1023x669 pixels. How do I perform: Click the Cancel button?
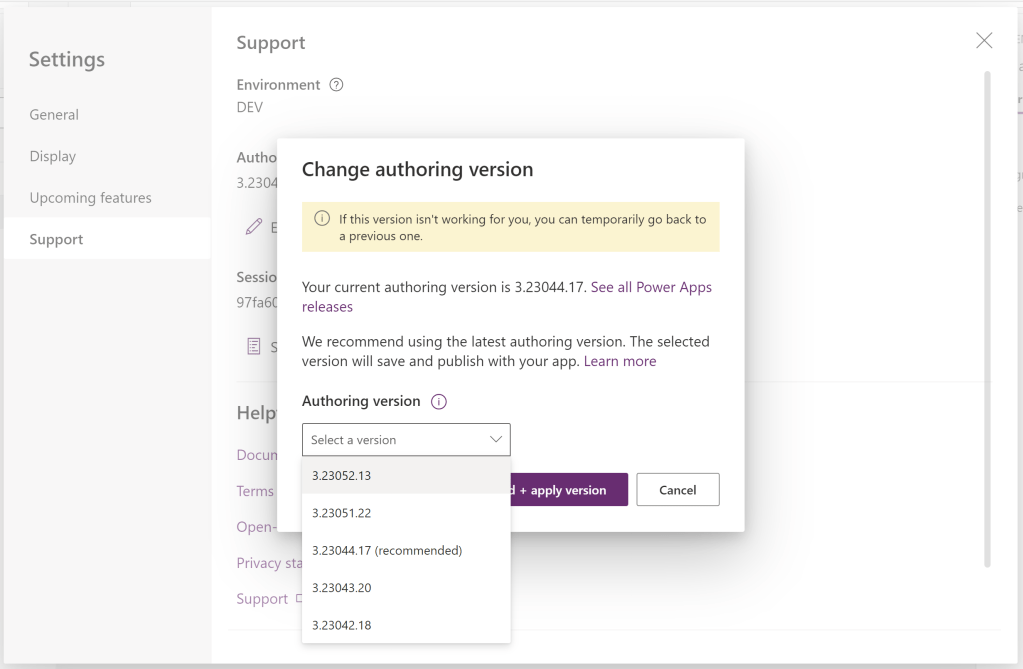point(677,490)
